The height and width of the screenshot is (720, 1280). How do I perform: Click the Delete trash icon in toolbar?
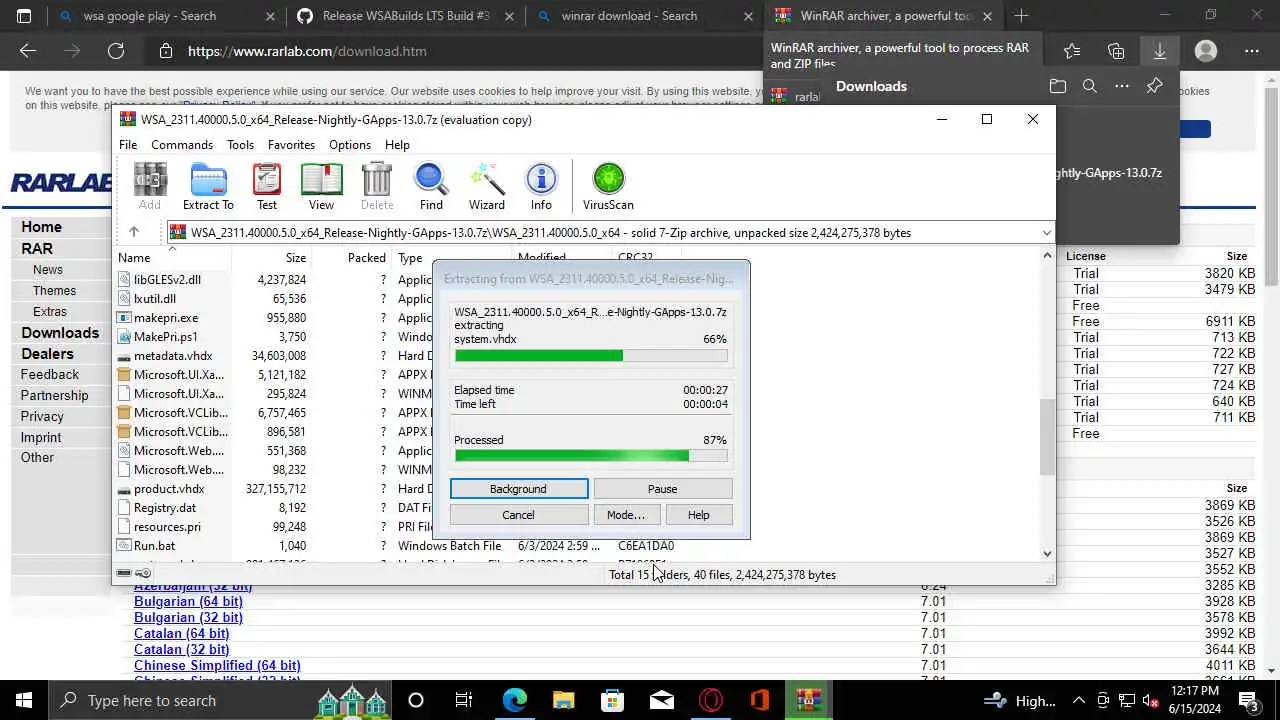377,187
